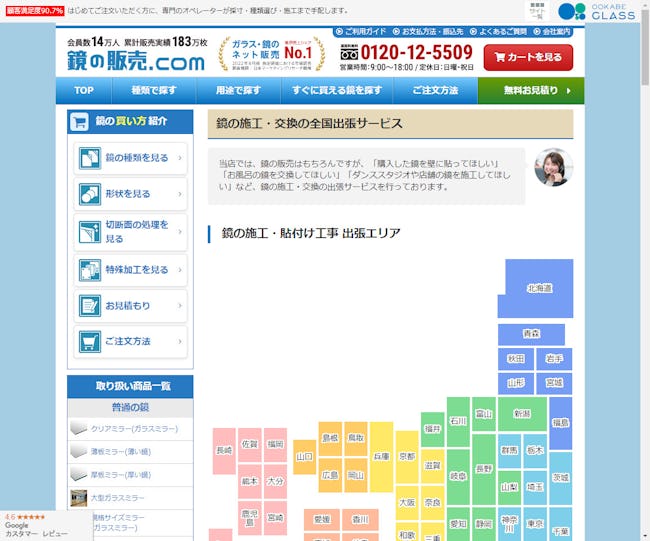The image size is (650, 541).
Task: Open the 用途で探す navigation tab
Action: 238,91
